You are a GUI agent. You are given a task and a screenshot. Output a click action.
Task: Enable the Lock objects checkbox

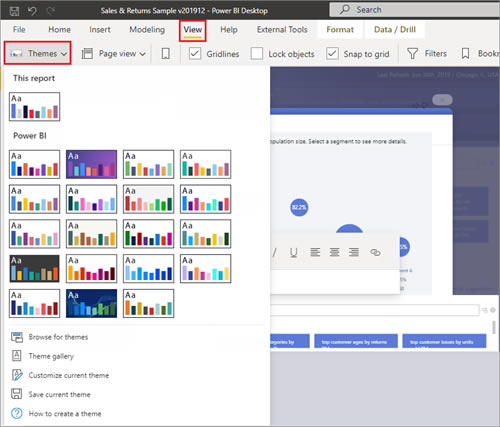click(257, 54)
